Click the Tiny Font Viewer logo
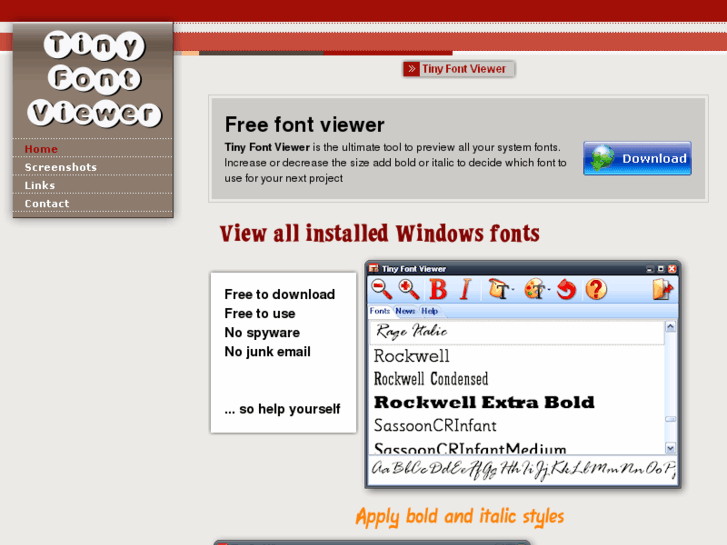The image size is (727, 545). click(x=94, y=79)
